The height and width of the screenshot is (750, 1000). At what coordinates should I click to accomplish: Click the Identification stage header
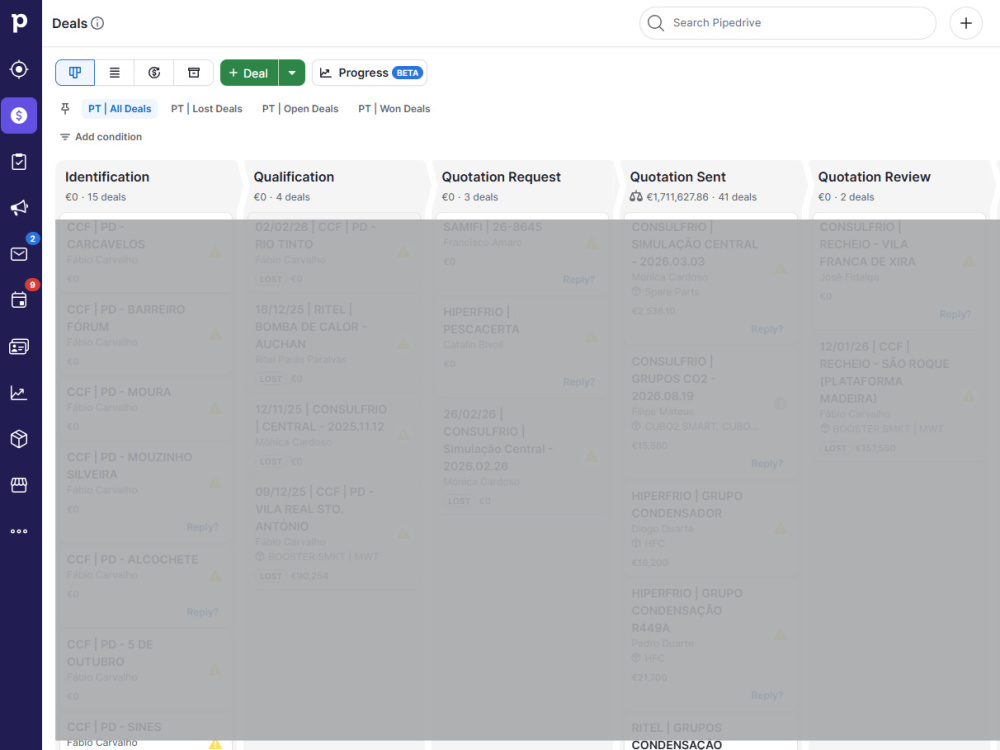pyautogui.click(x=107, y=177)
